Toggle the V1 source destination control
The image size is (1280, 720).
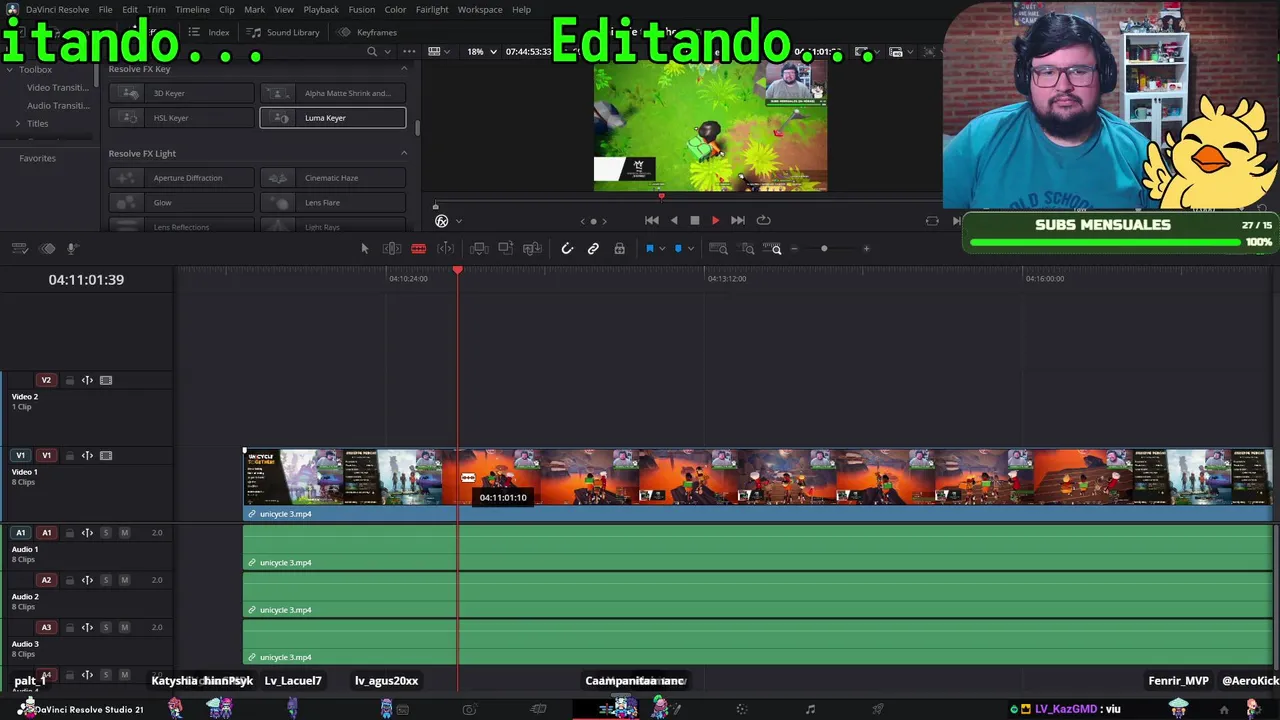[20, 456]
